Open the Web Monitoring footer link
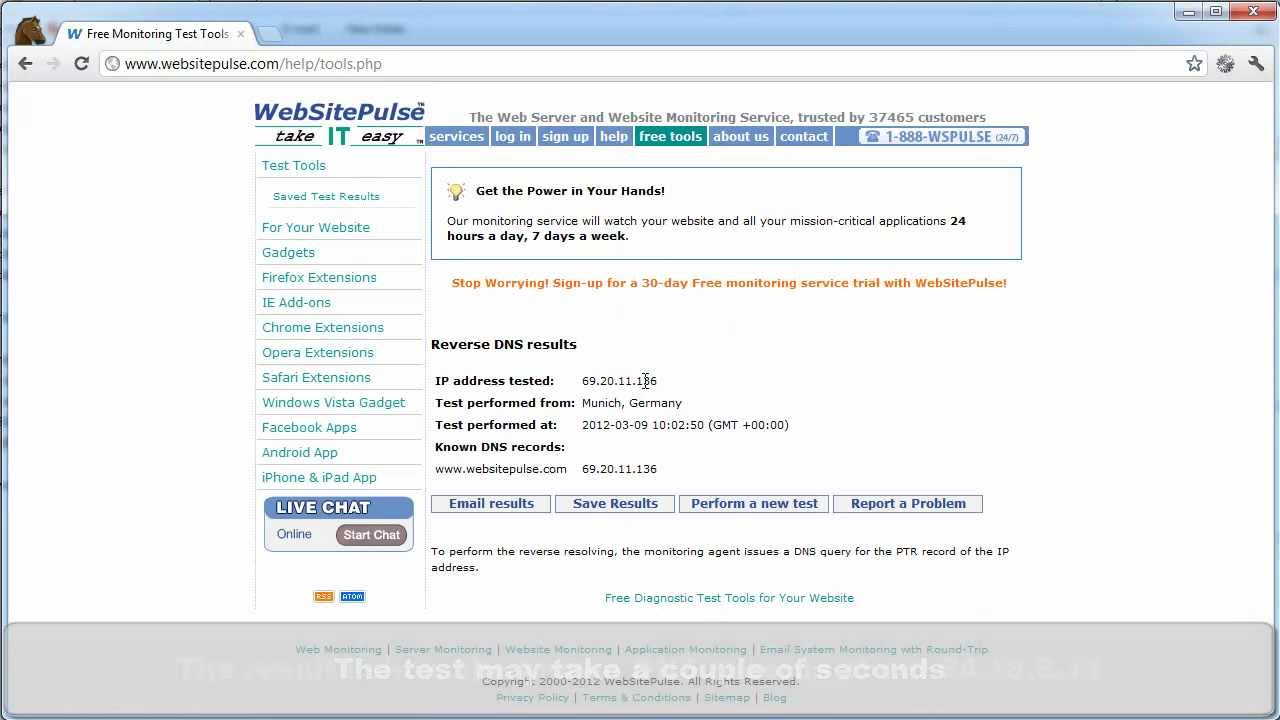 click(x=338, y=650)
